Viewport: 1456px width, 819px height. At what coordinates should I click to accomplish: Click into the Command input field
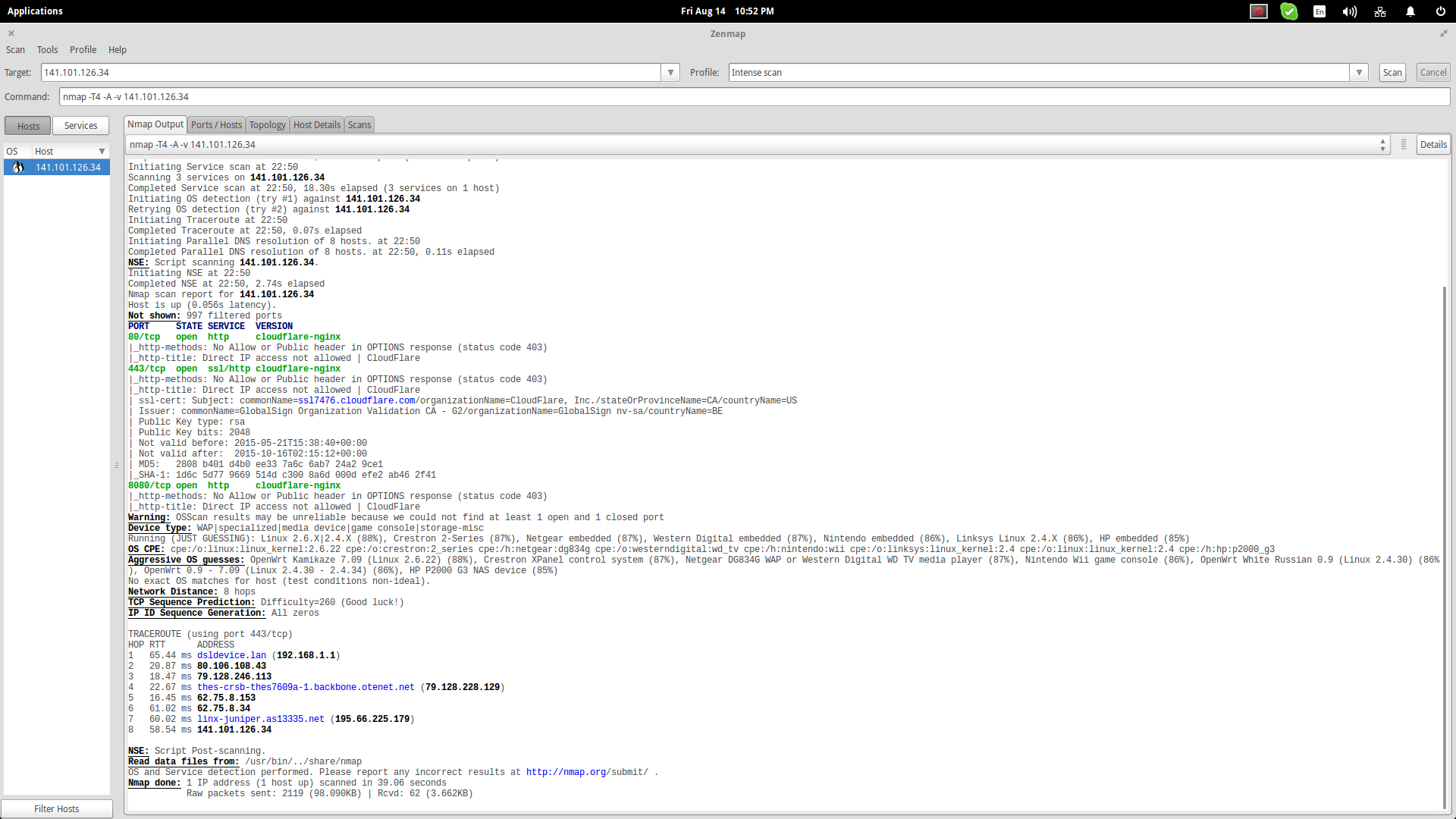(x=755, y=97)
